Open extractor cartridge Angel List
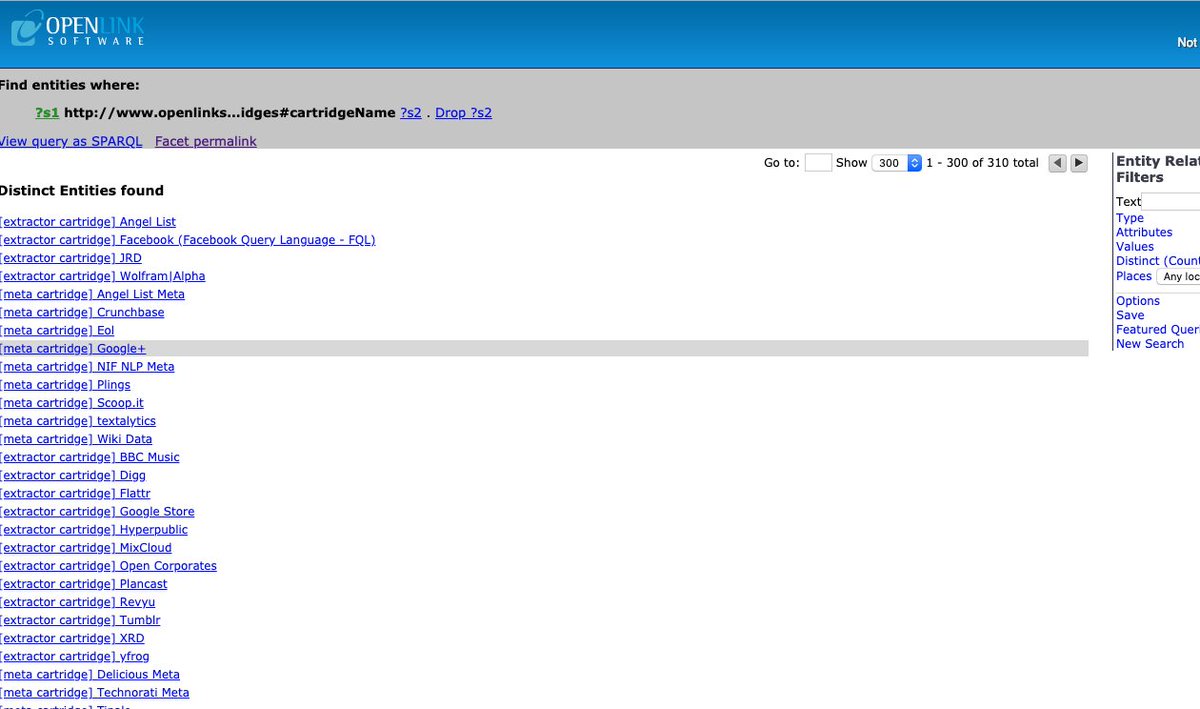Image resolution: width=1200 pixels, height=709 pixels. tap(88, 222)
